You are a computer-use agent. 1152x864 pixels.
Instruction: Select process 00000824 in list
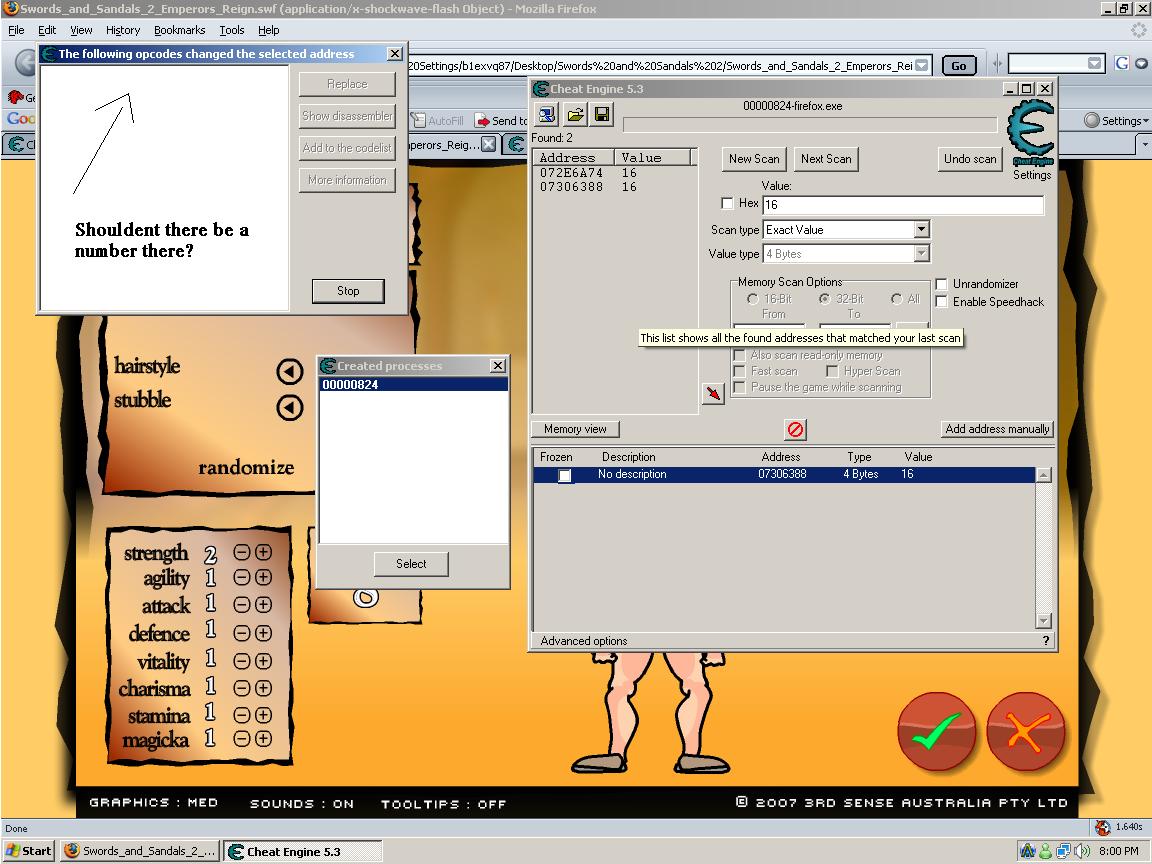[414, 384]
